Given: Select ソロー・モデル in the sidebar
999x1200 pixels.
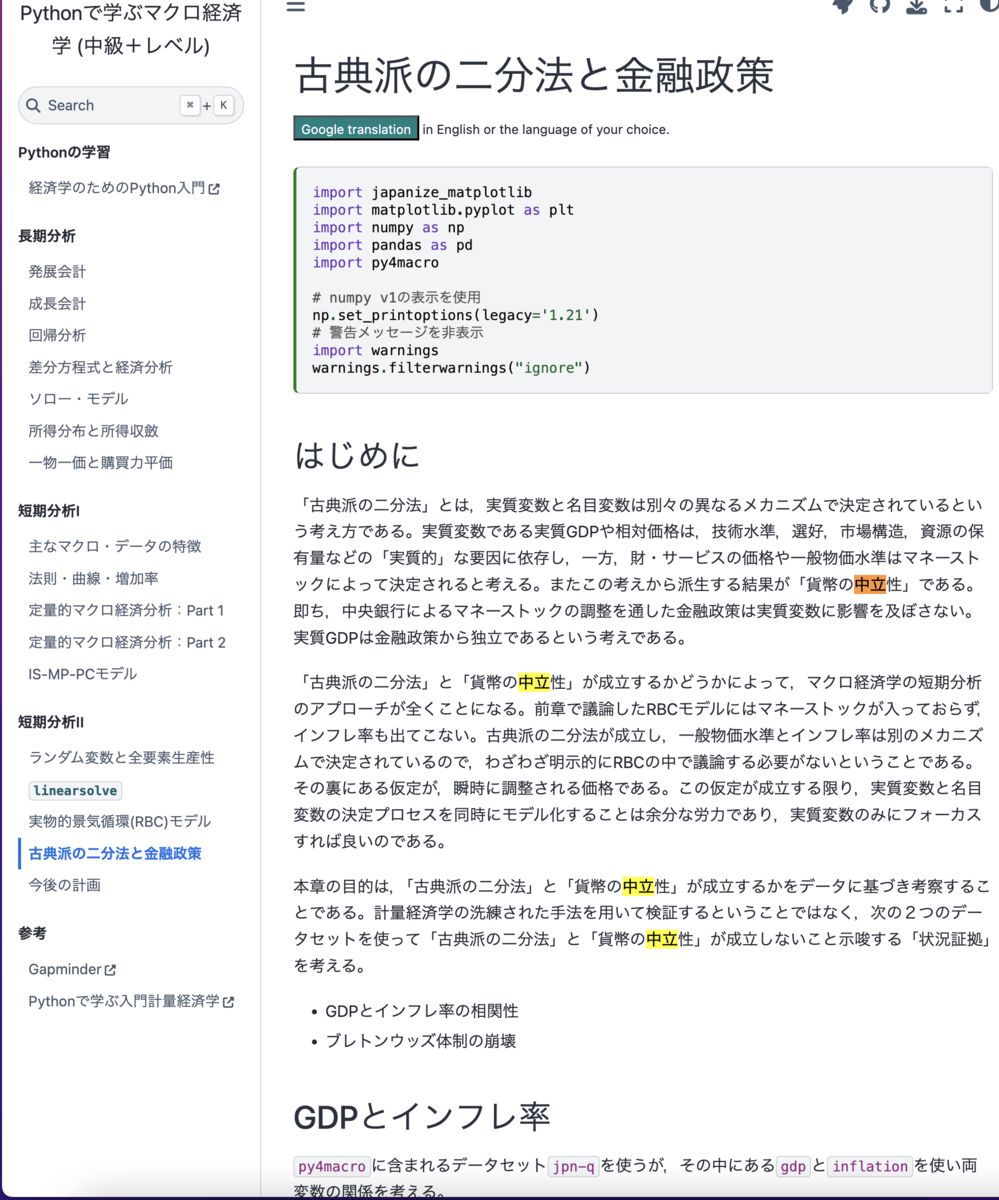Looking at the screenshot, I should point(78,399).
